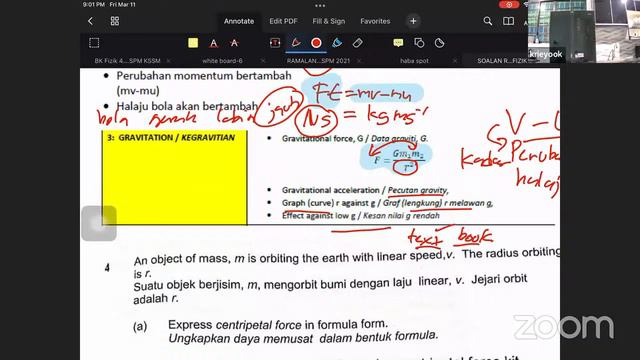640x360 pixels.
Task: Click the 'Graph (curve) r against g' line
Action: (x=387, y=203)
